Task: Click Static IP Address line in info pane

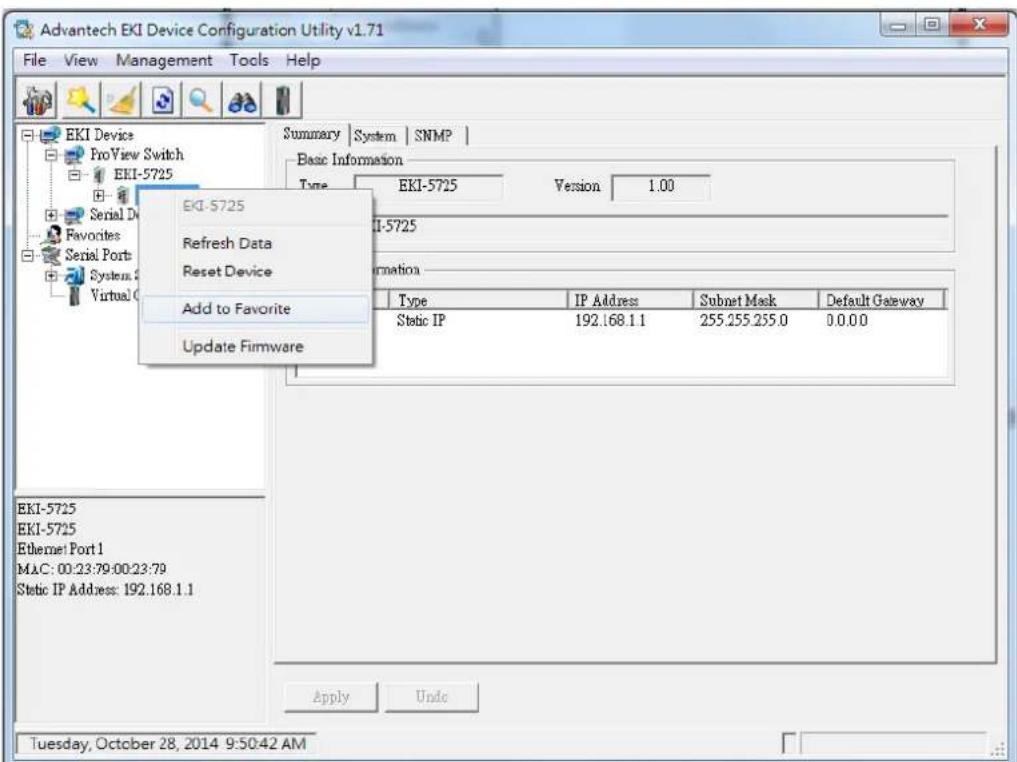Action: tap(105, 590)
